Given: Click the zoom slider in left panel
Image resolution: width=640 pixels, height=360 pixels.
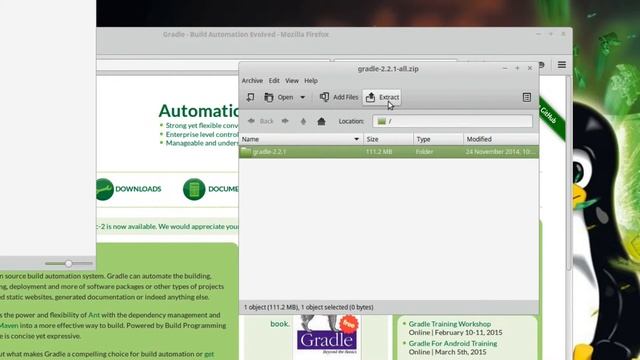Looking at the screenshot, I should coord(69,264).
